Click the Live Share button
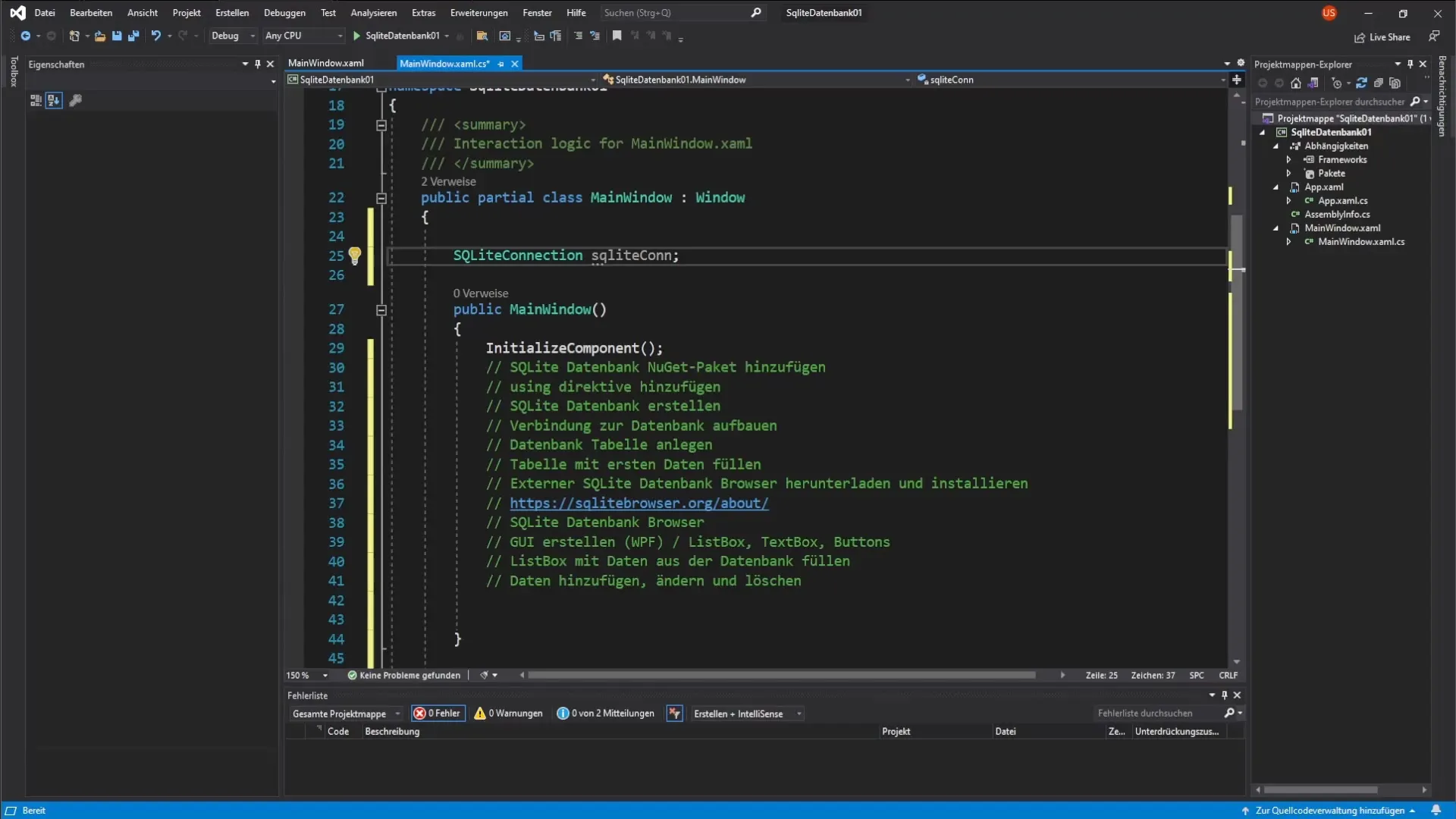 (x=1382, y=37)
